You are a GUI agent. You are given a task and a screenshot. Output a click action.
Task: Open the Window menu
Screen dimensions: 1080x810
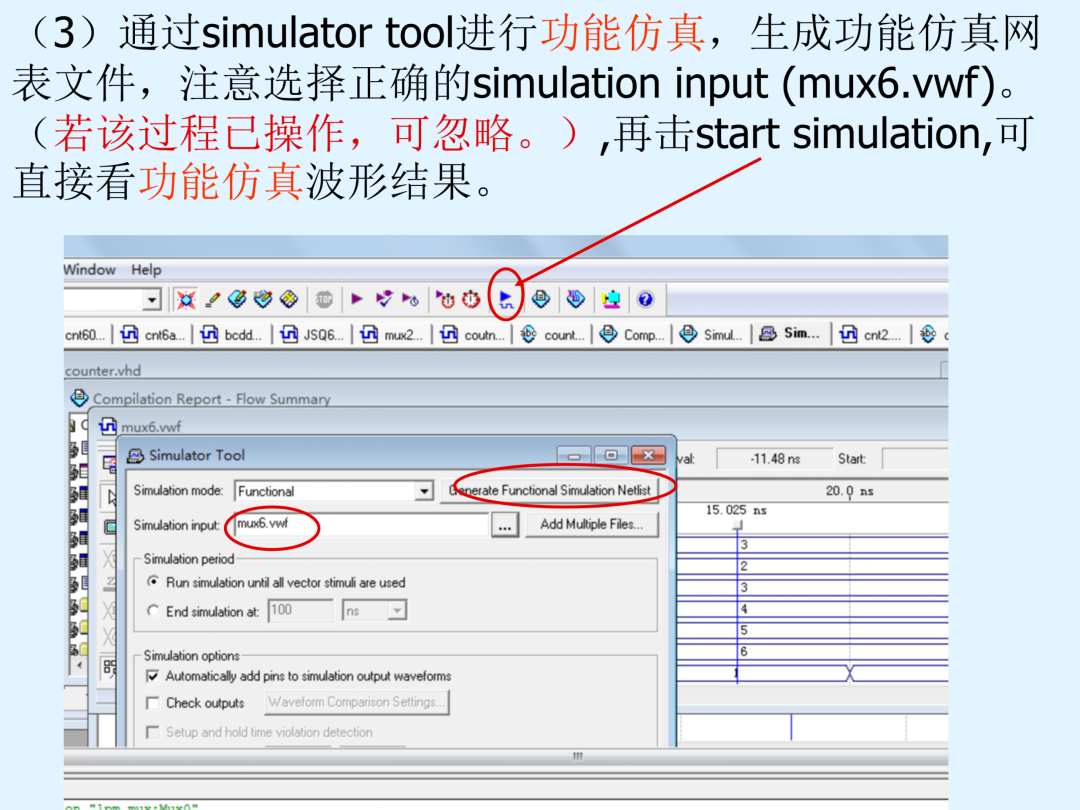[90, 270]
